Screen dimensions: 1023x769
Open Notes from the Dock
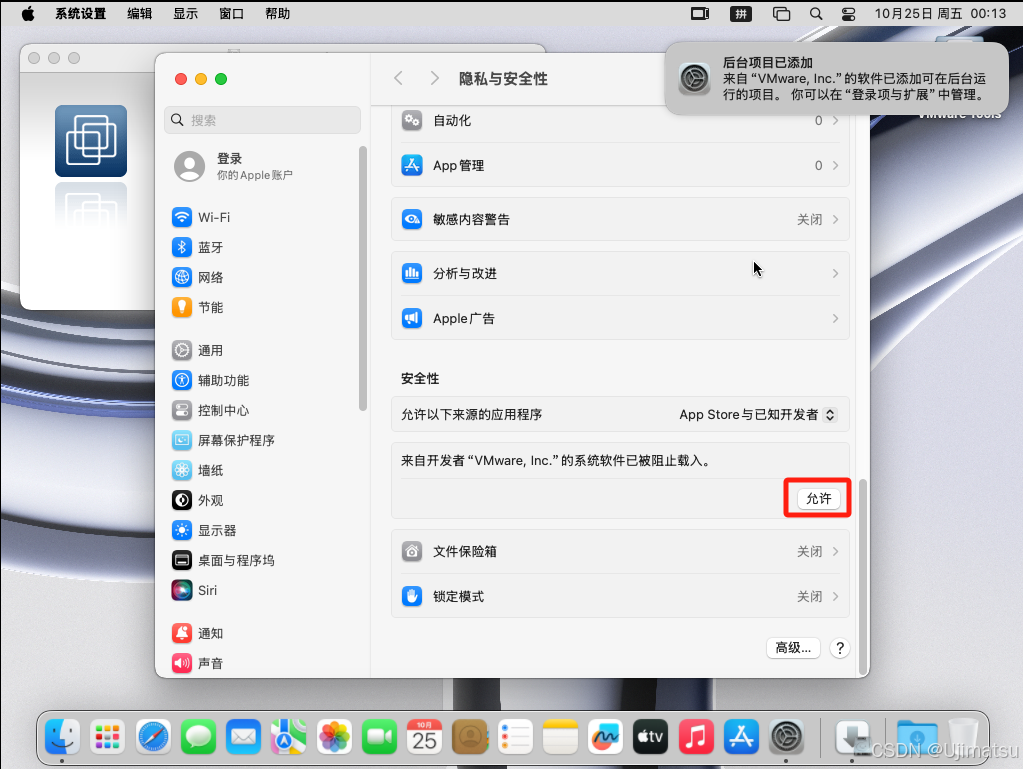tap(560, 737)
